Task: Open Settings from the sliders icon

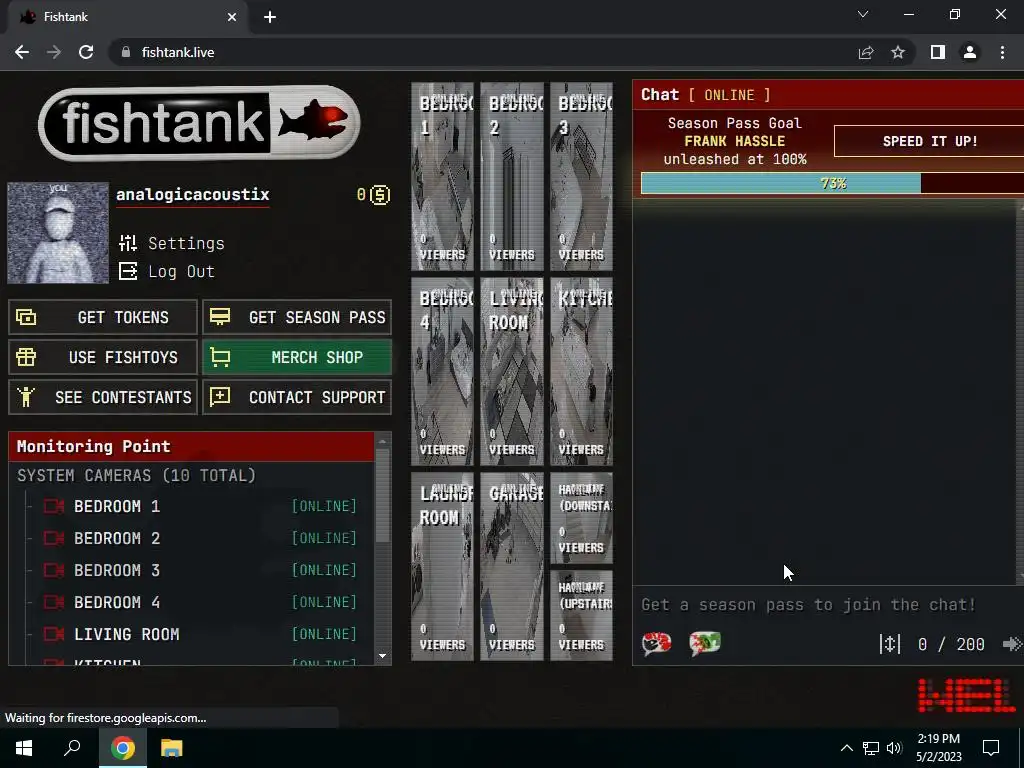Action: tap(128, 243)
